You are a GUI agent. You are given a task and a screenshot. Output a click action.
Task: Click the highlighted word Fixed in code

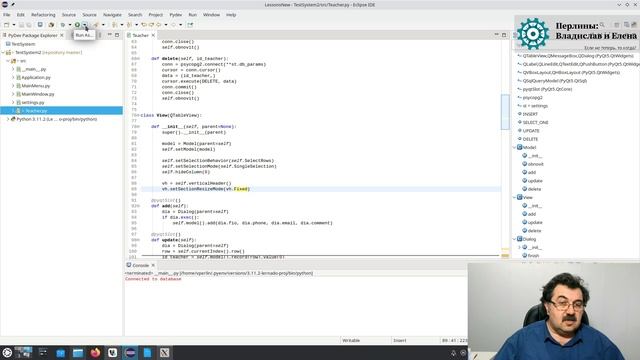pos(241,189)
